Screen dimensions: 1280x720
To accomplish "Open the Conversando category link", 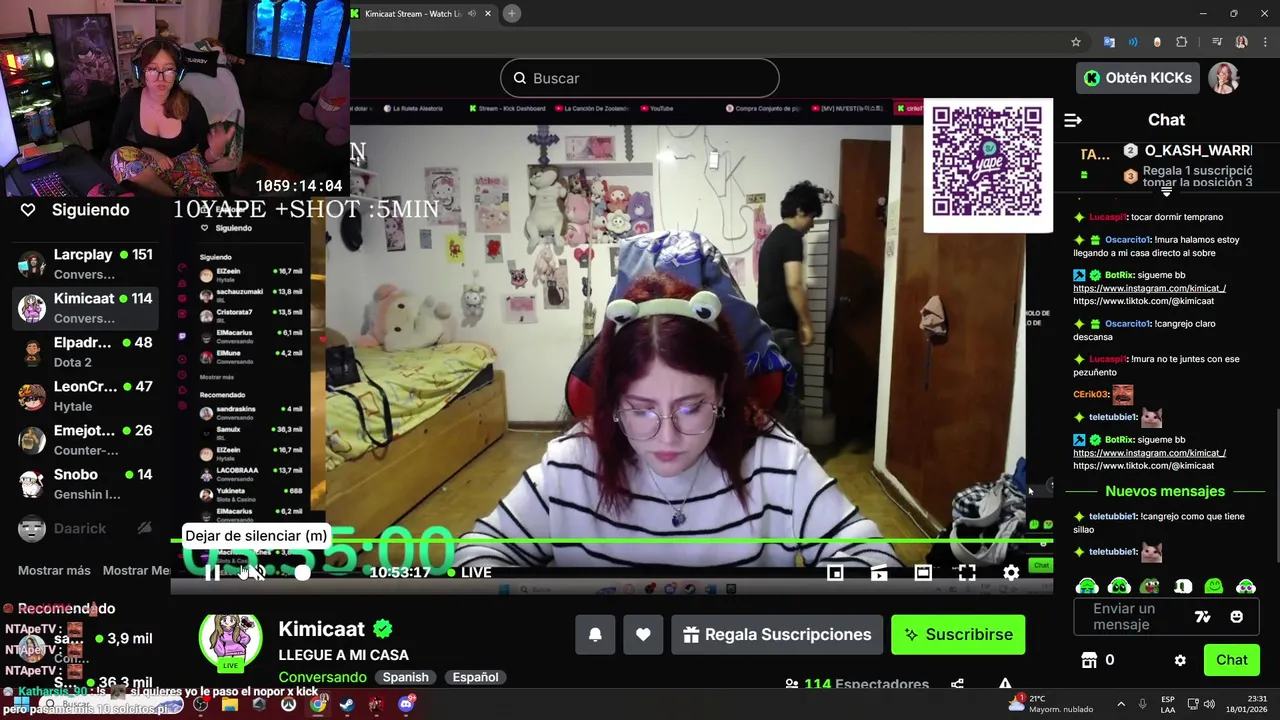I will pyautogui.click(x=323, y=677).
